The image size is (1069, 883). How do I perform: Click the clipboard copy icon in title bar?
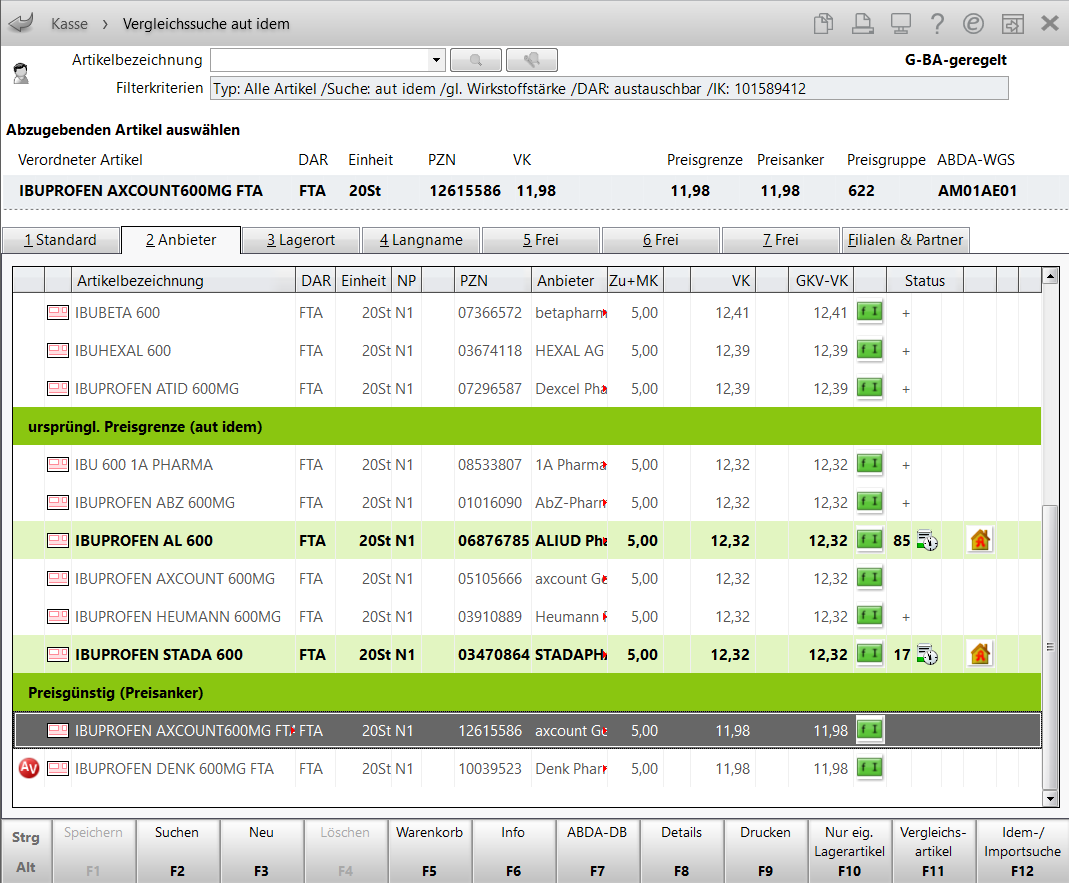click(x=824, y=23)
